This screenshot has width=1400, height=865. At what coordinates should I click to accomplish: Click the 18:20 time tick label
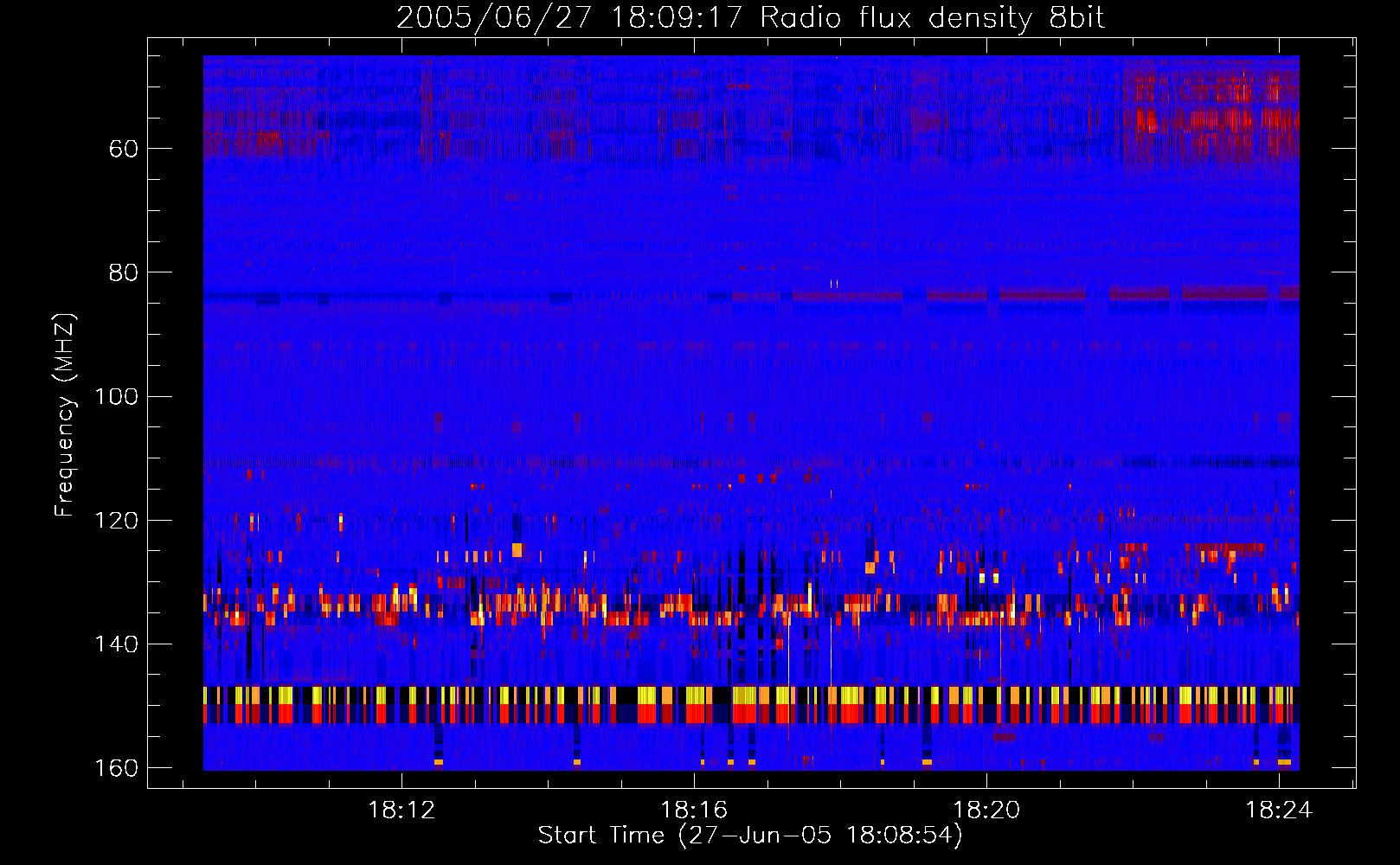point(986,811)
